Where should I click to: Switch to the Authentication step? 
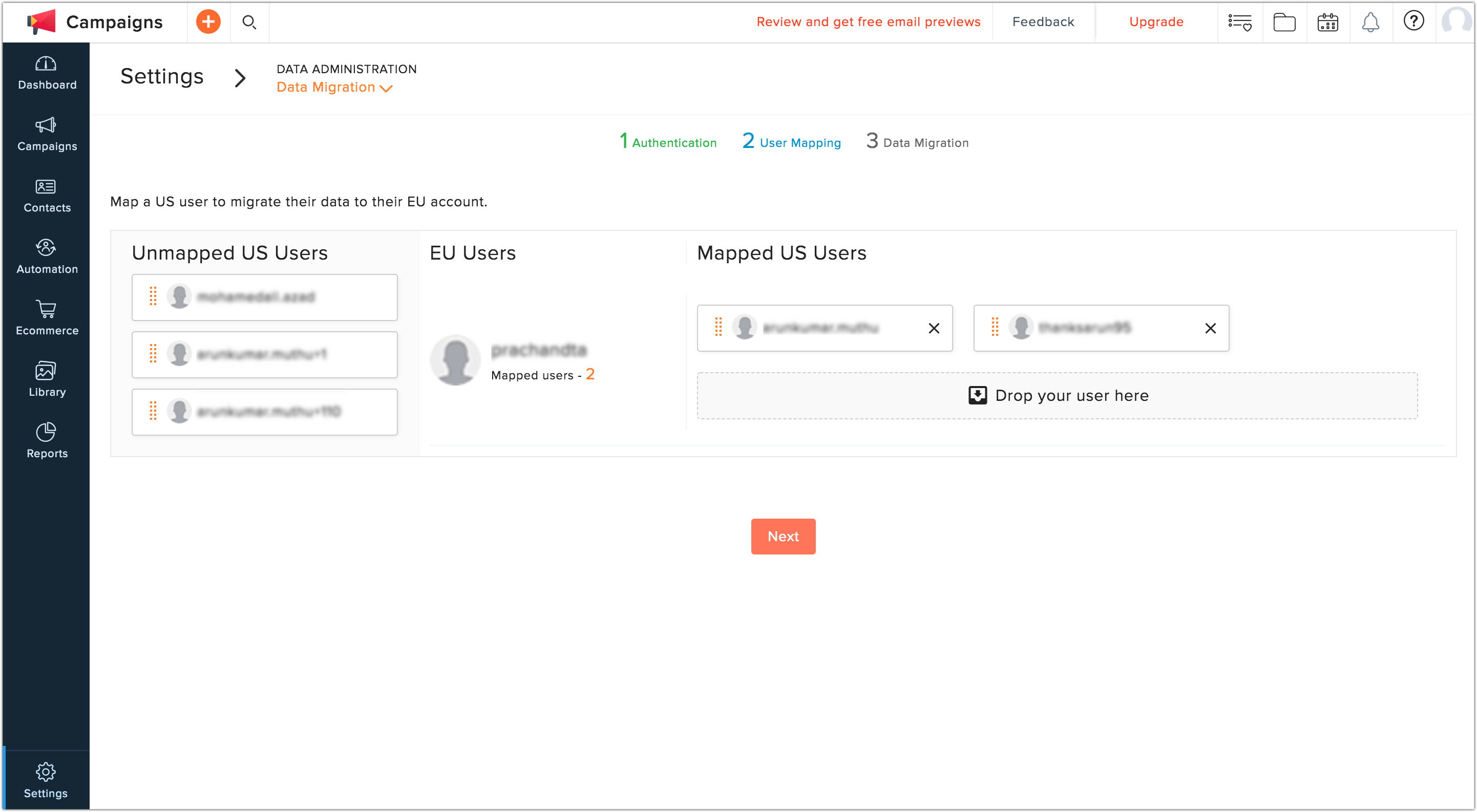(x=668, y=142)
